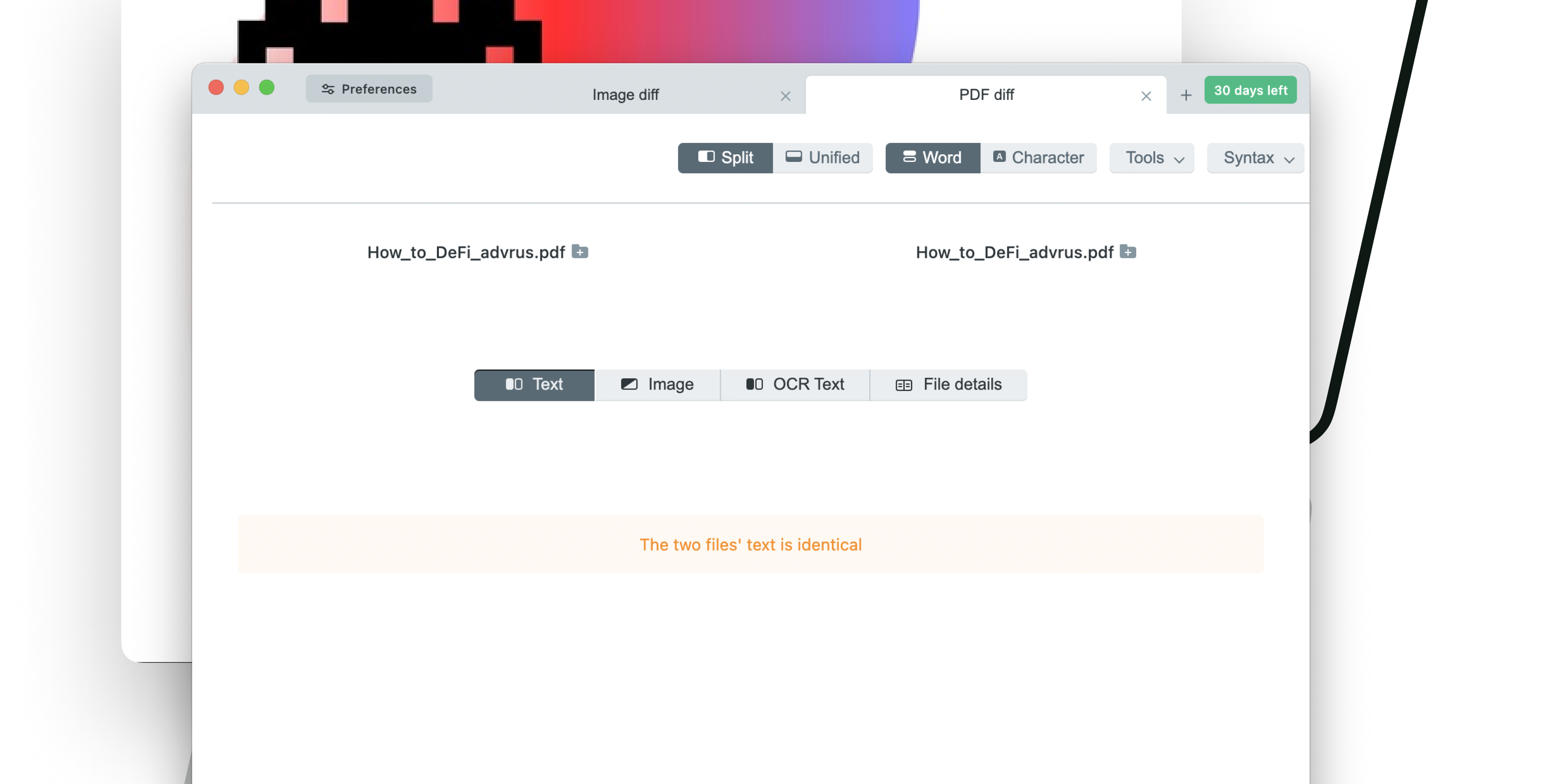Switch to Image comparison view

pos(658,385)
